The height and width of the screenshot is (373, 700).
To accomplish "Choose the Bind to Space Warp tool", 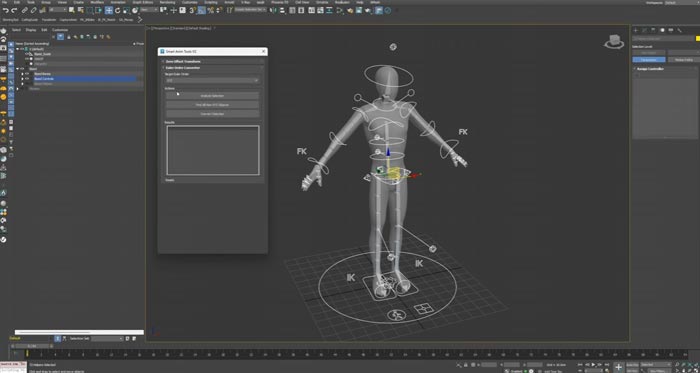I will 42,10.
